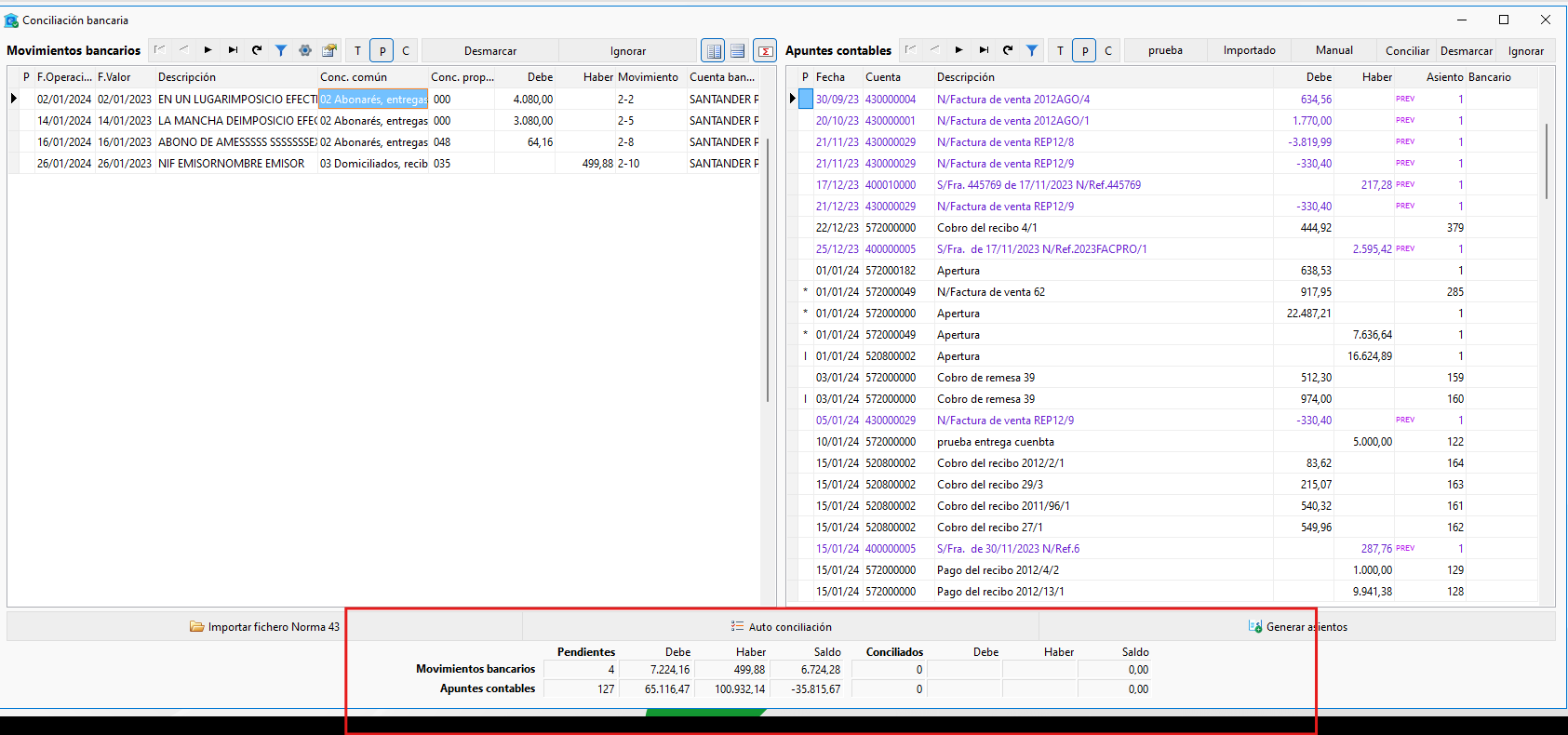Click the filter icon in Apuntes contables toolbar
The height and width of the screenshot is (735, 1568).
(1032, 50)
